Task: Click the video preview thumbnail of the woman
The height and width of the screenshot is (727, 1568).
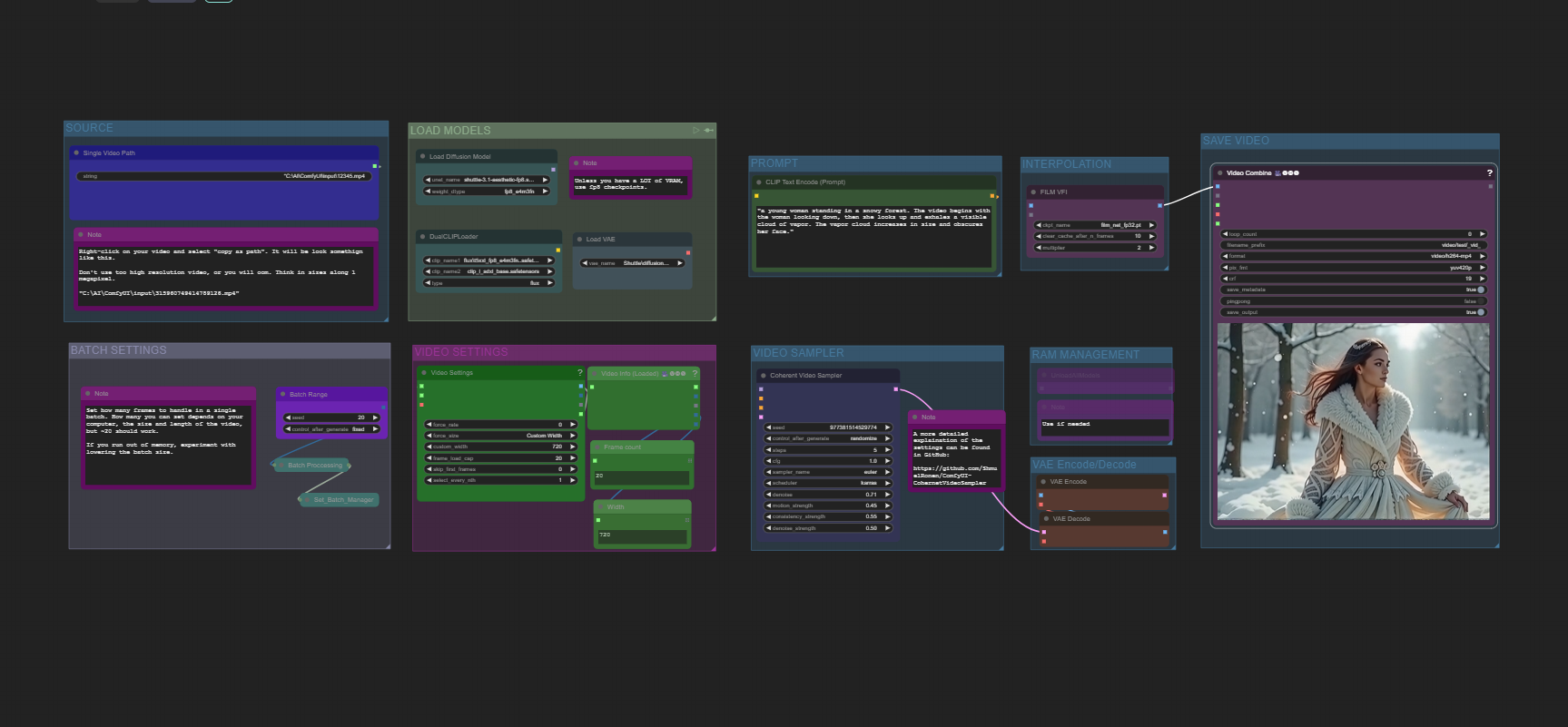Action: [x=1353, y=421]
